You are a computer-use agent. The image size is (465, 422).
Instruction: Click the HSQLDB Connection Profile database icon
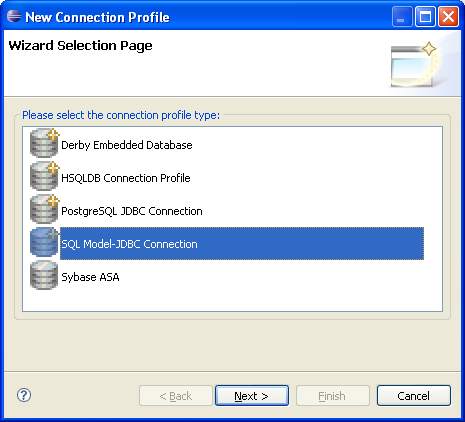[x=44, y=176]
